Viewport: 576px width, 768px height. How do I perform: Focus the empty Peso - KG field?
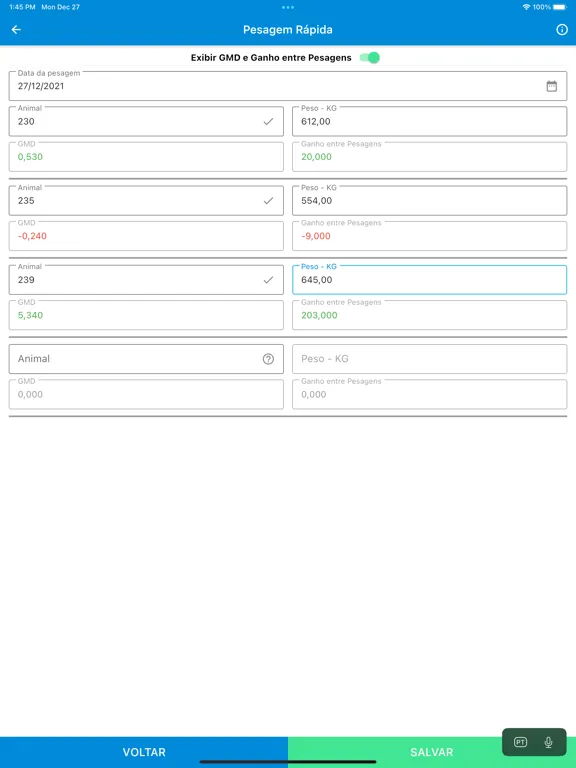pyautogui.click(x=430, y=359)
